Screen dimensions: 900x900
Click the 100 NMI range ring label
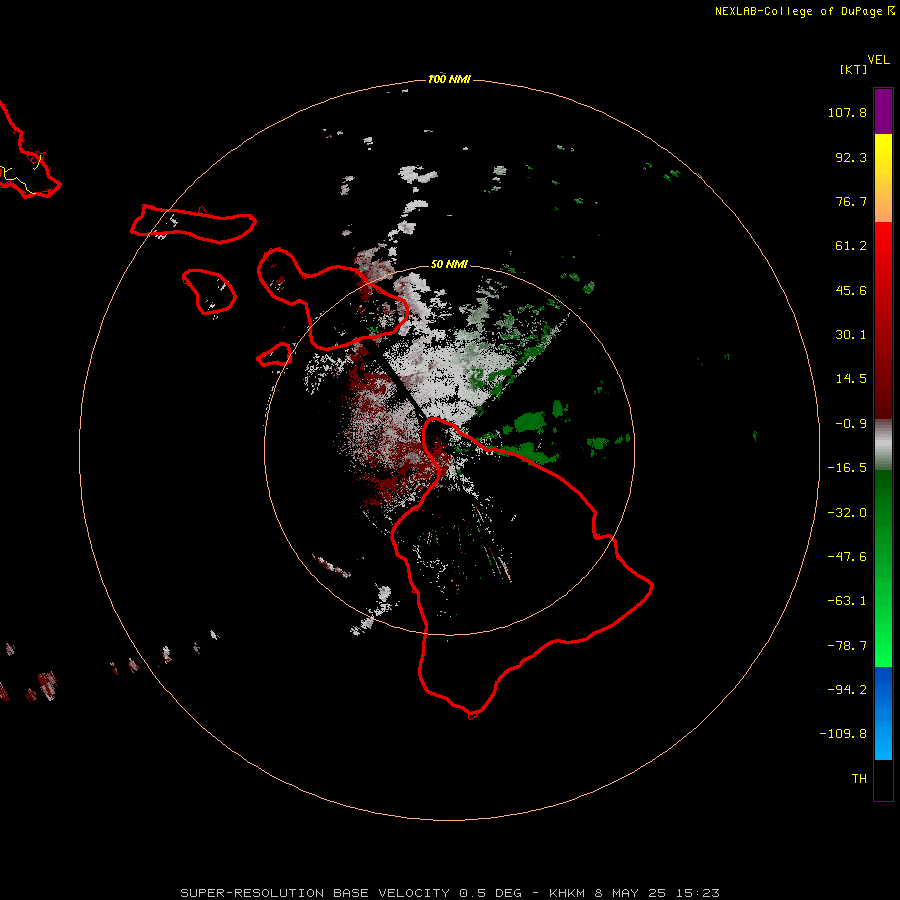tap(449, 79)
